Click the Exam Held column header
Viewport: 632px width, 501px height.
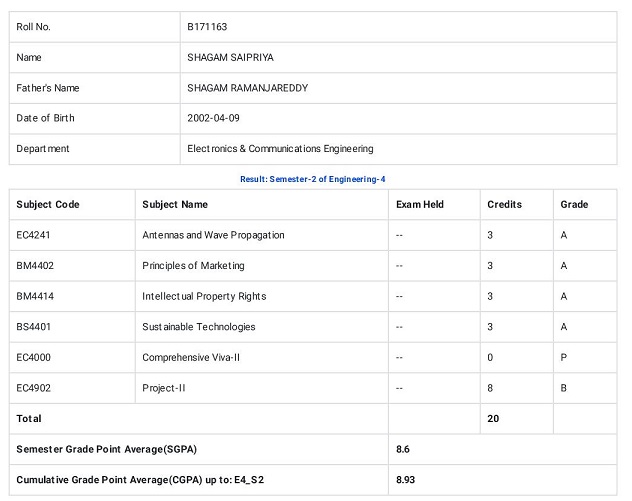pos(420,204)
